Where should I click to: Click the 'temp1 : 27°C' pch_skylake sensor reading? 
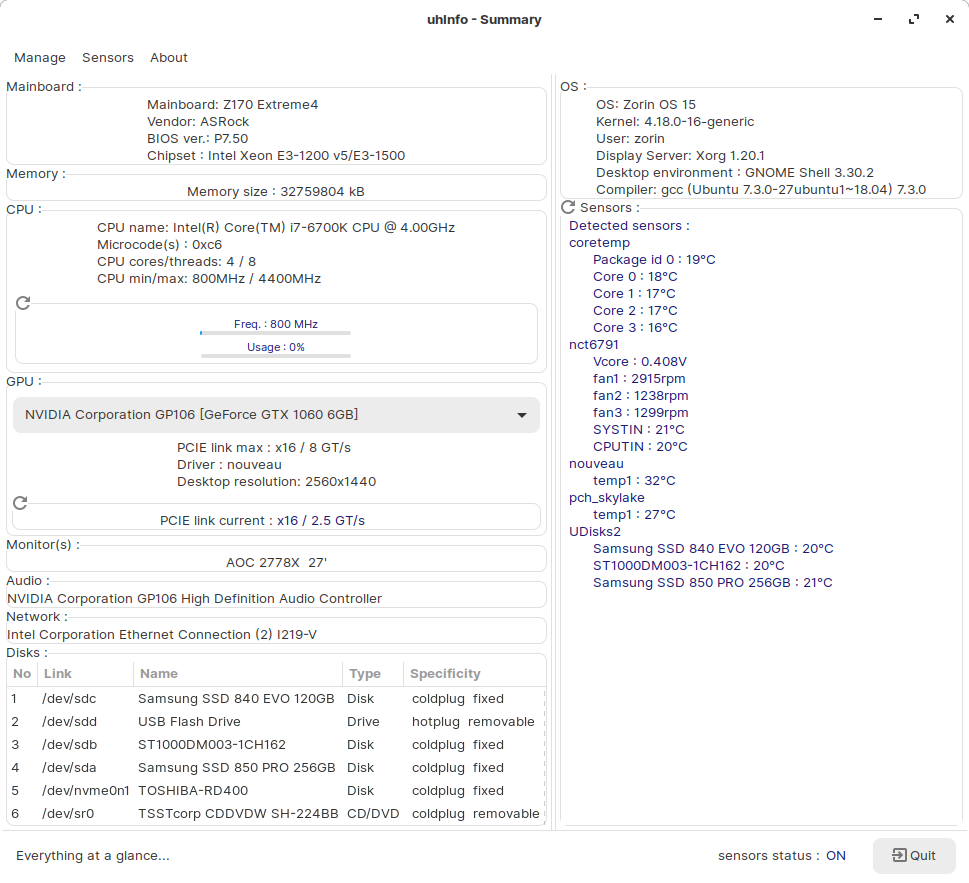[635, 515]
